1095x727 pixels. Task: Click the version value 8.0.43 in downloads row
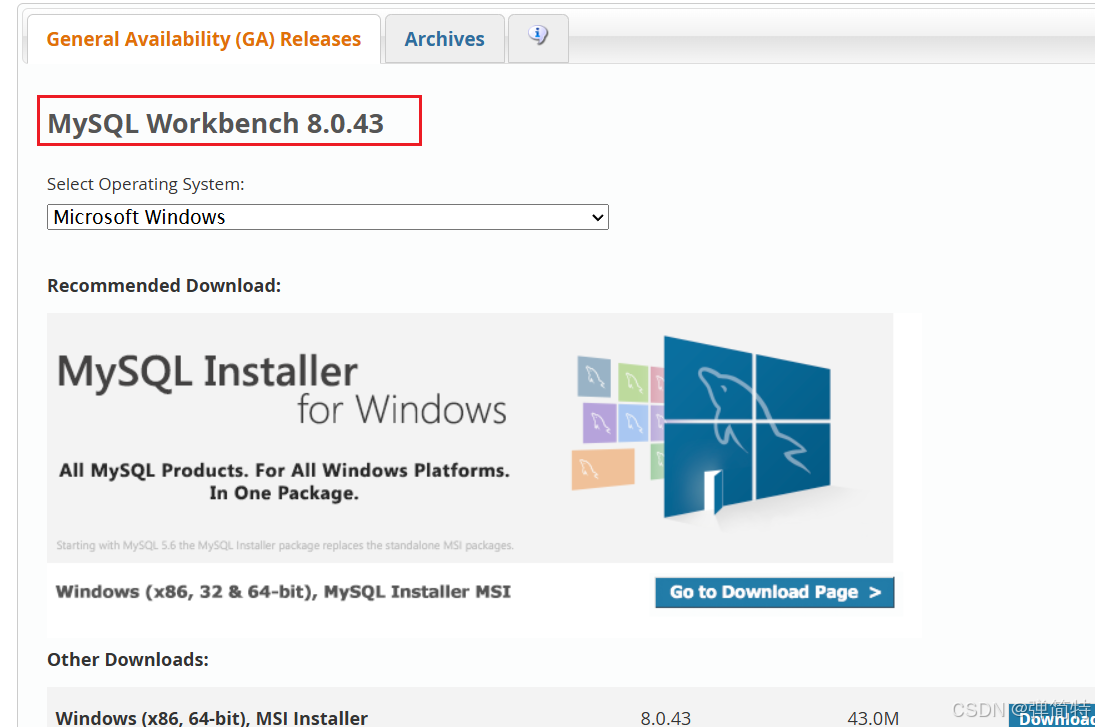point(666,718)
